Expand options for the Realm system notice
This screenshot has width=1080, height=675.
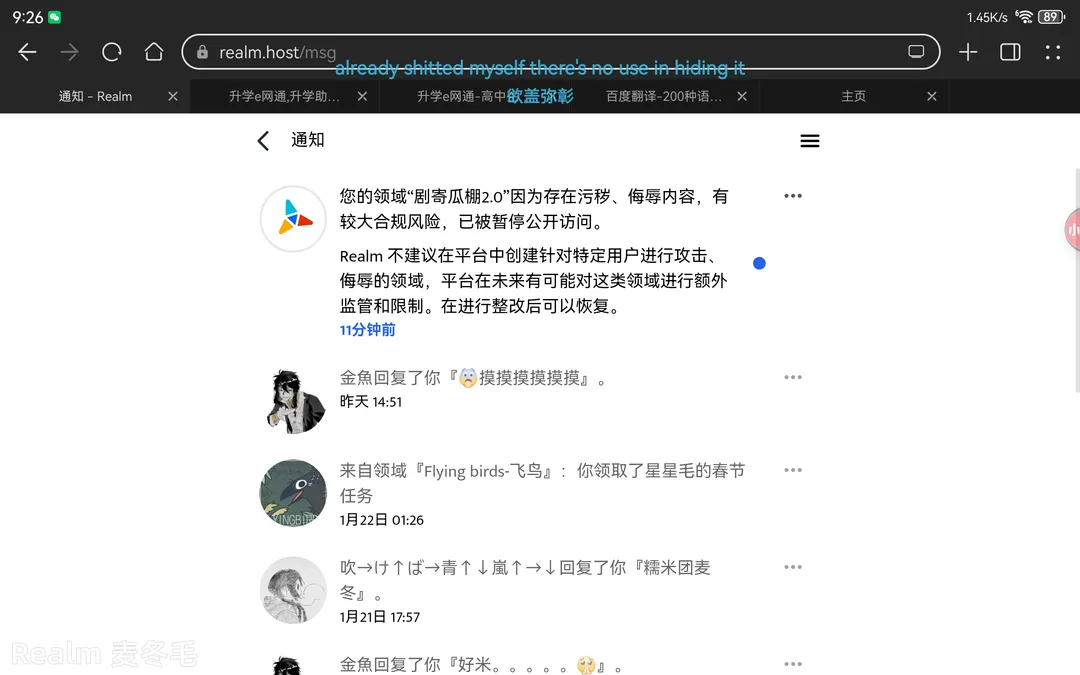click(x=793, y=196)
